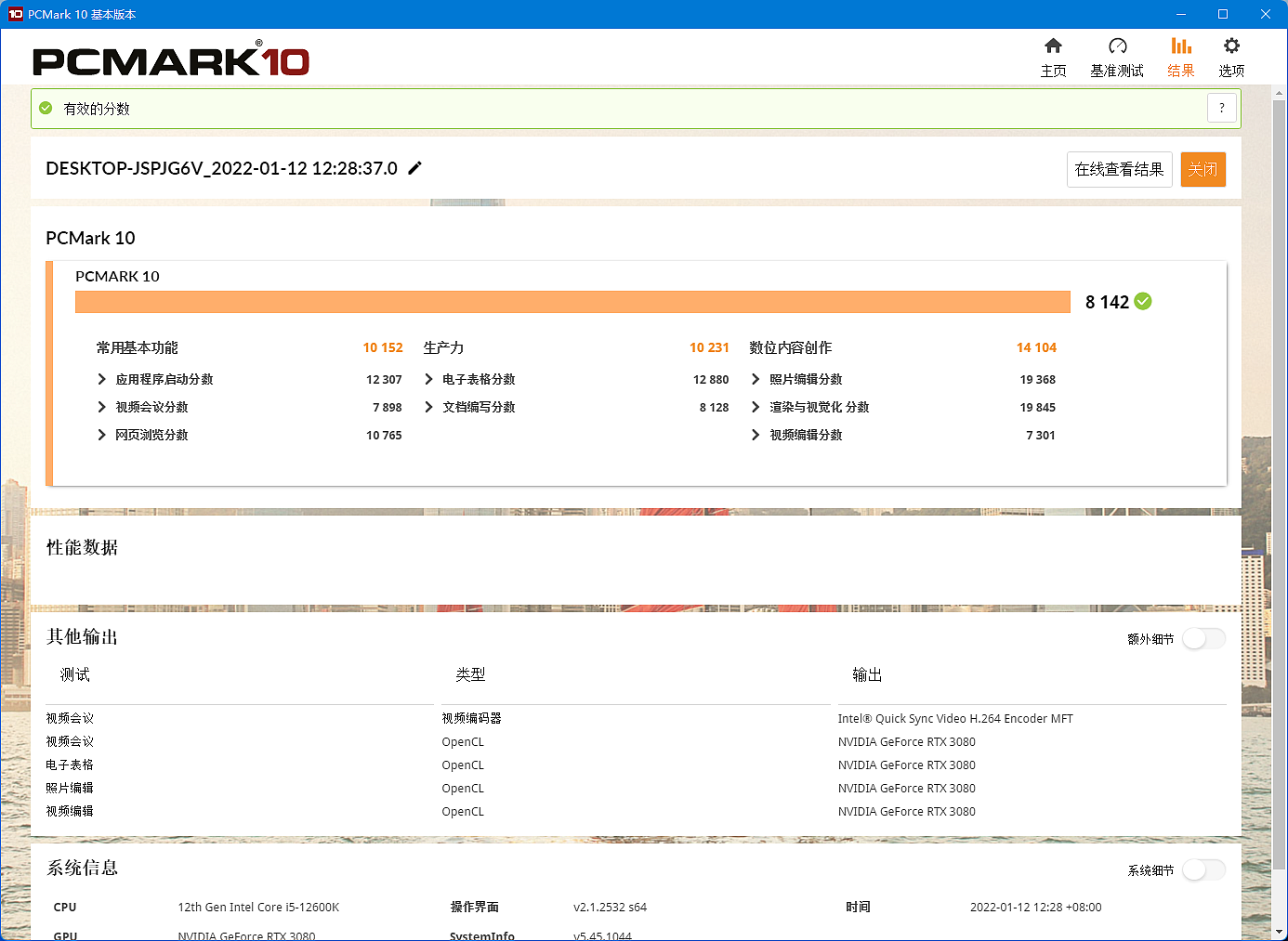Open the 主页 home icon
The image size is (1288, 941).
click(1053, 46)
